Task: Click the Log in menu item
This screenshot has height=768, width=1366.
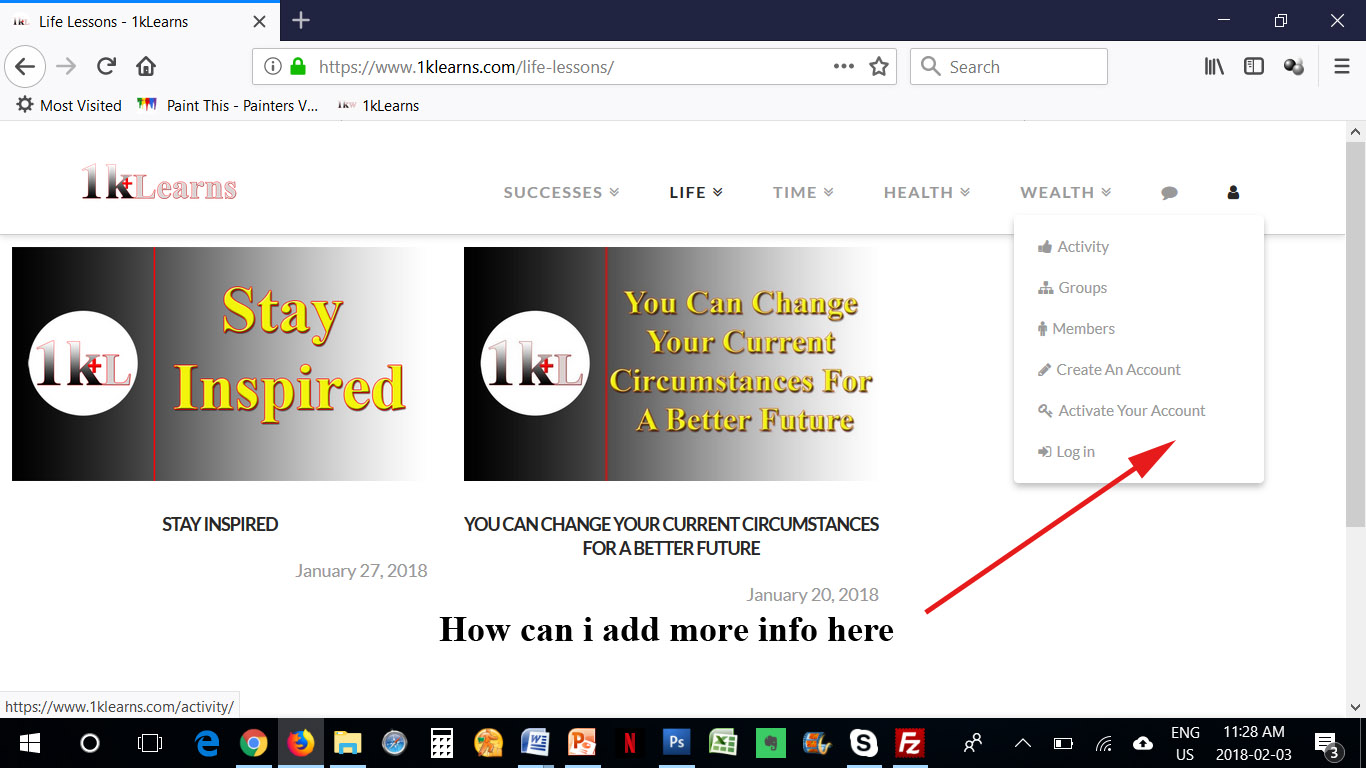Action: click(x=1075, y=452)
